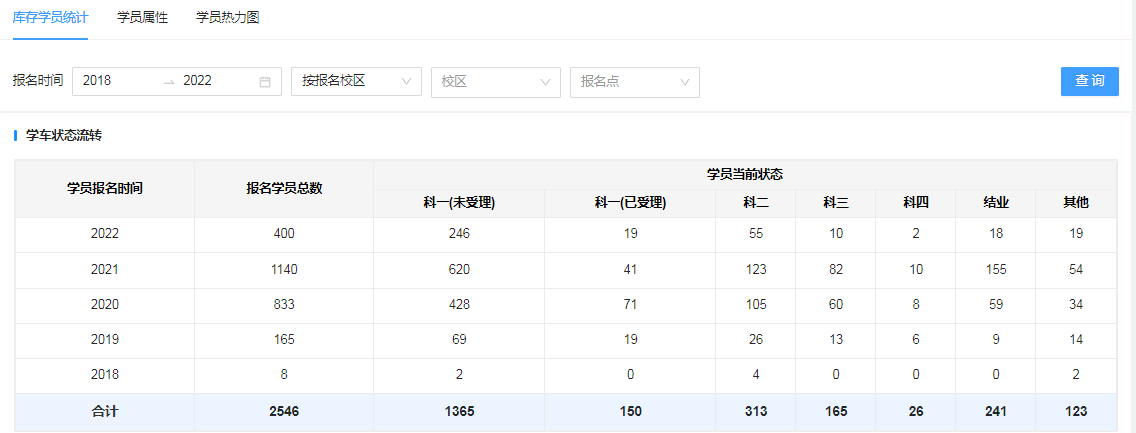The image size is (1136, 433).
Task: Click value 123 in 2021 row
Action: tap(756, 269)
